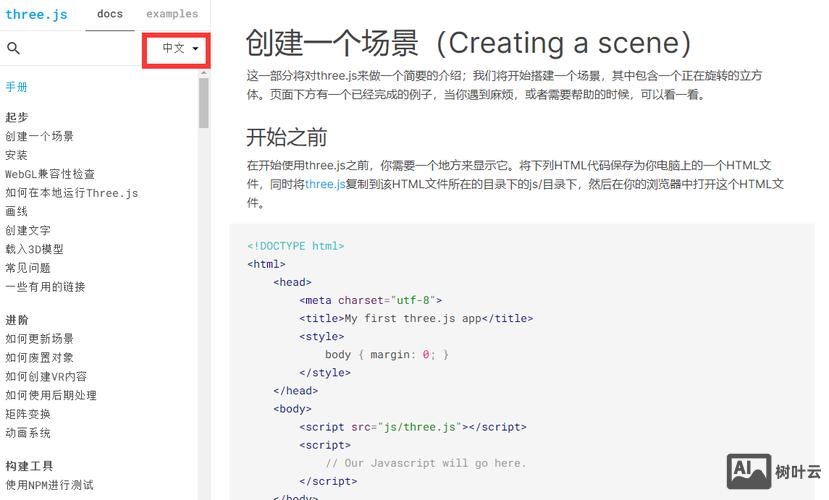Click the search magnifier icon
Screen dimensions: 829x500
pyautogui.click(x=13, y=48)
